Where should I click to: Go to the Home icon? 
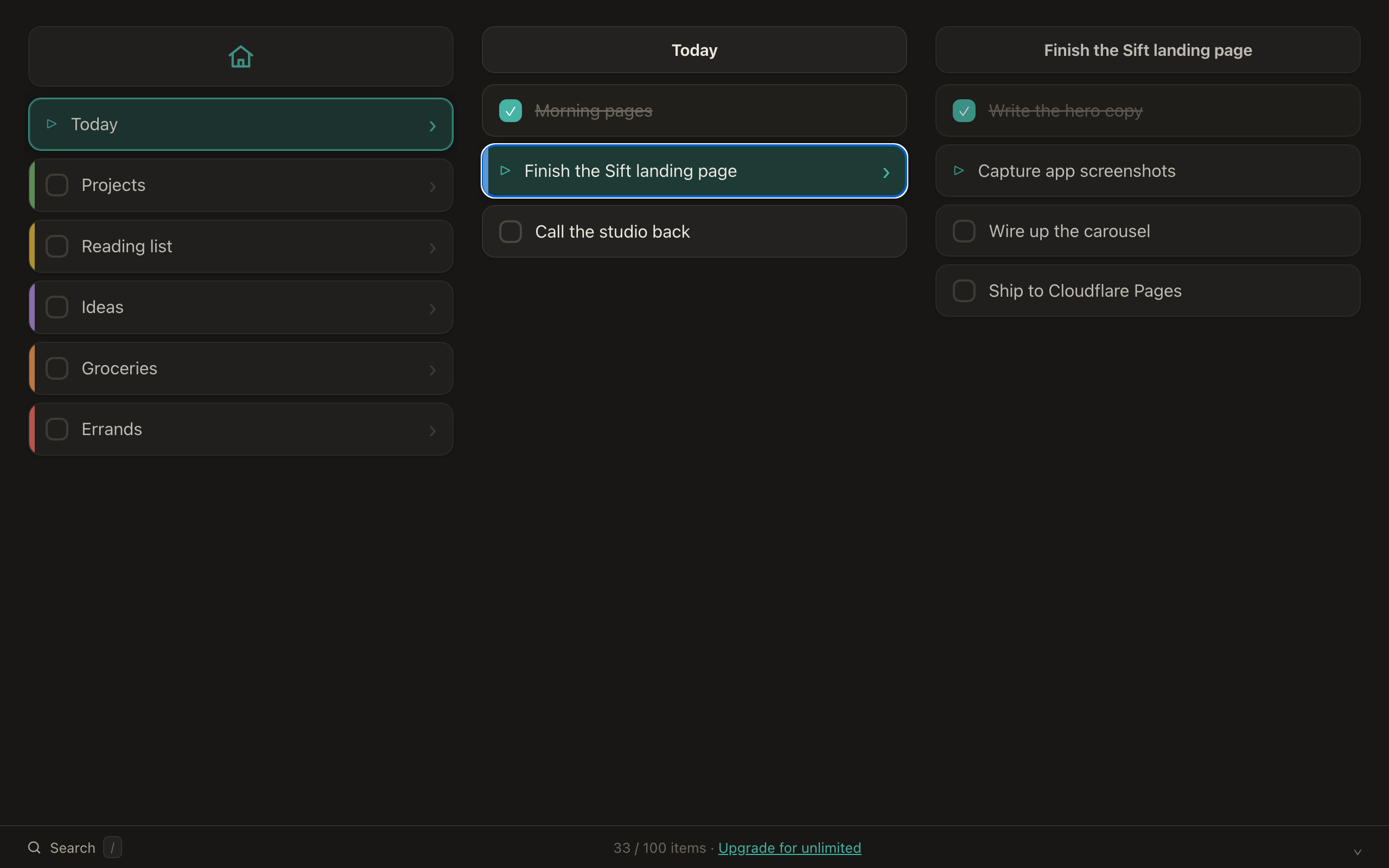click(240, 56)
